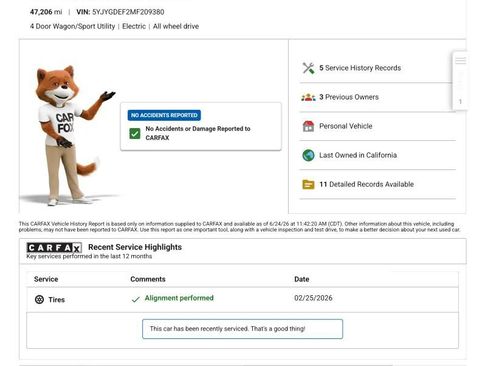This screenshot has height=366, width=488.
Task: Open 5 Service History Records
Action: 360,68
